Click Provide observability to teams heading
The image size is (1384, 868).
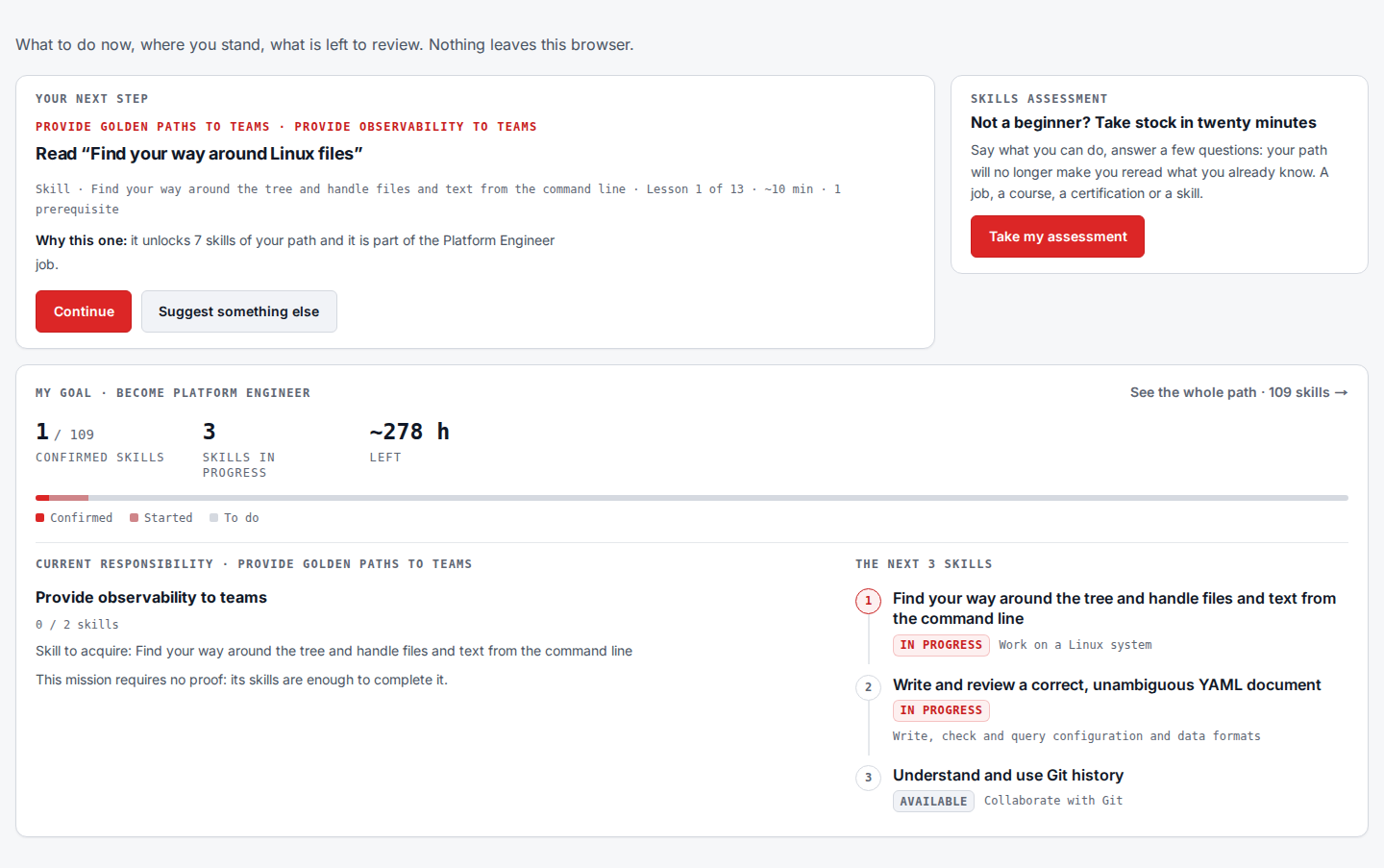coord(151,597)
